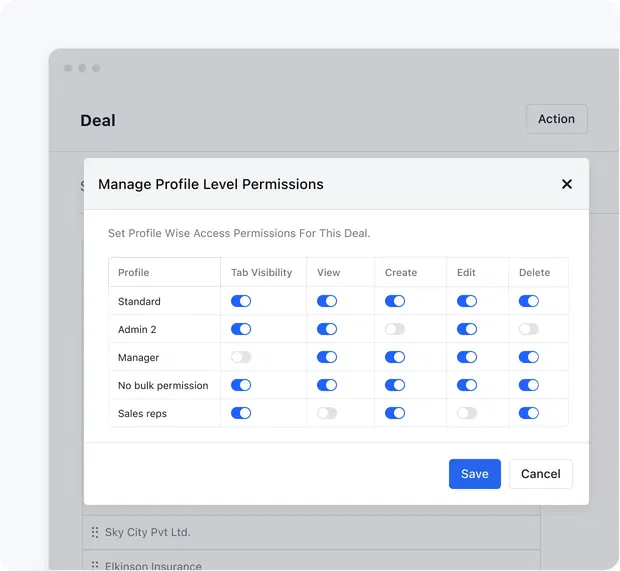
Task: Toggle Tab Visibility for Admin 2 profile
Action: pos(241,329)
